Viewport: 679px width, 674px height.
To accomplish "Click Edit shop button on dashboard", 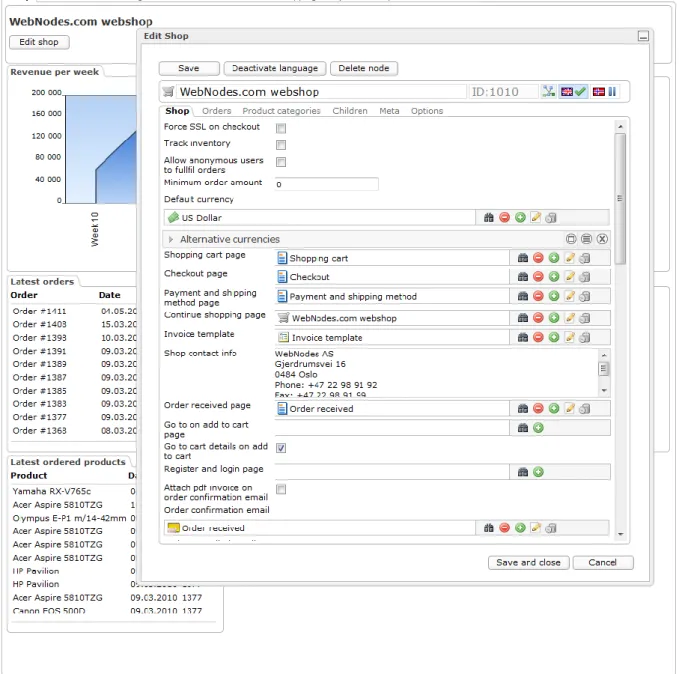I will point(39,42).
